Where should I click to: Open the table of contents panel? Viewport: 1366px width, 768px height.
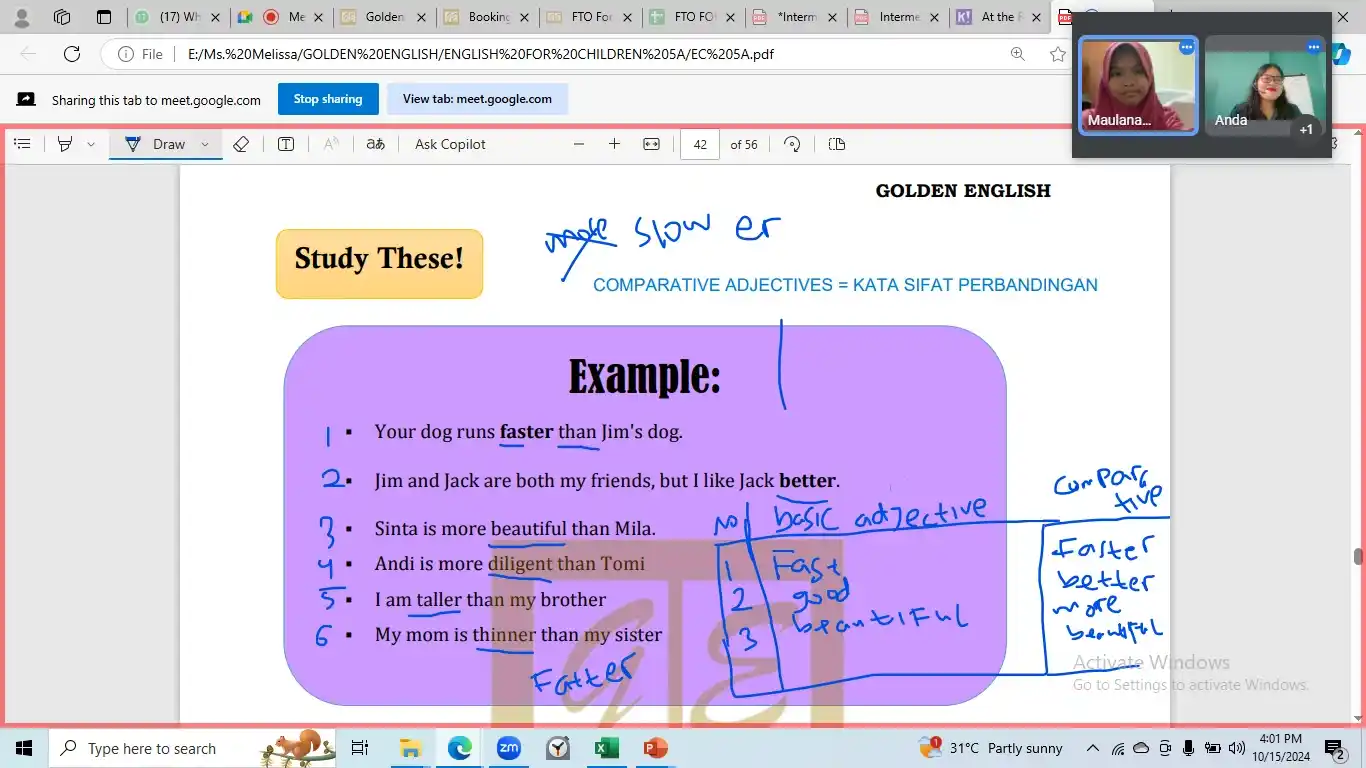(22, 144)
